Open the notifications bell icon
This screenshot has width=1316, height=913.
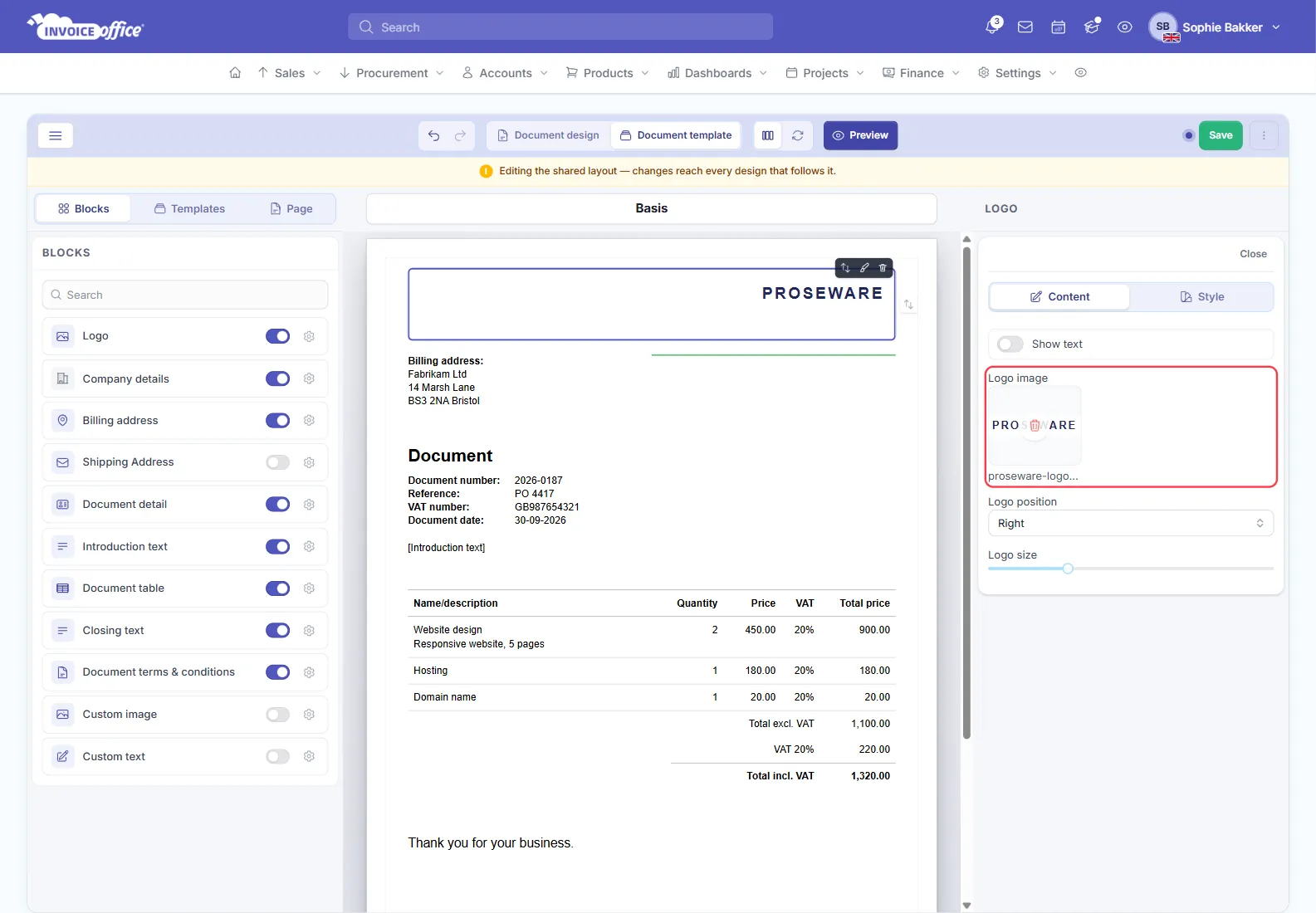point(992,27)
